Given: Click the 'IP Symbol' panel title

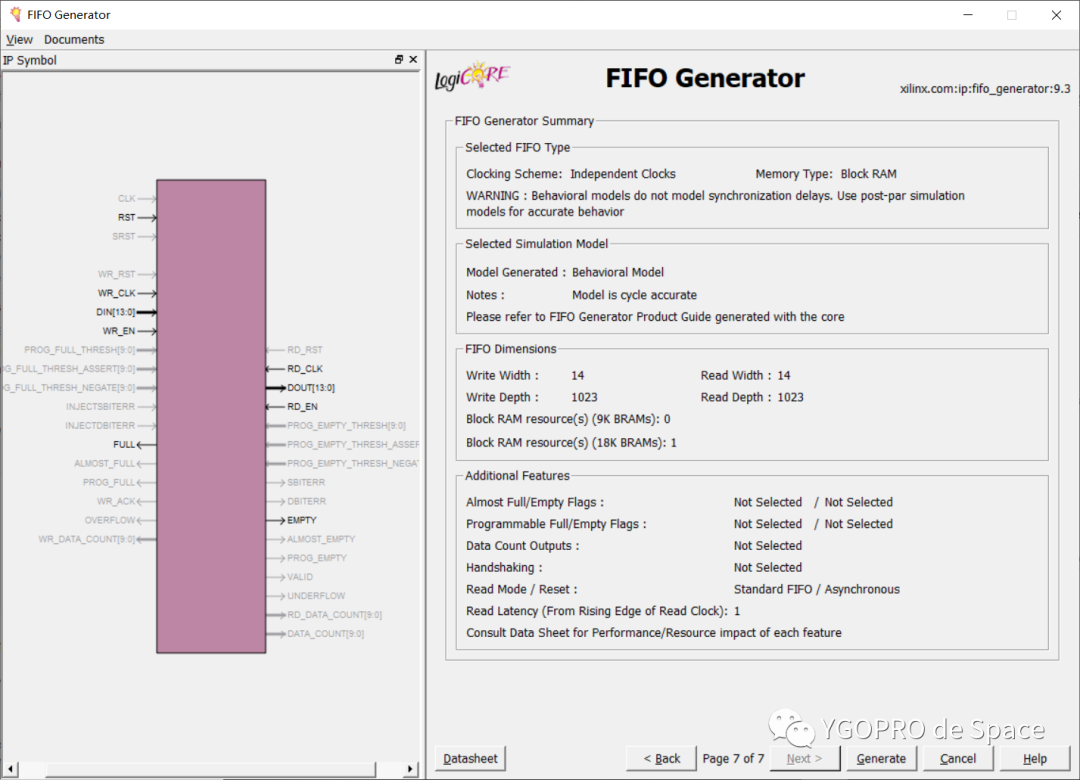Looking at the screenshot, I should pos(30,60).
